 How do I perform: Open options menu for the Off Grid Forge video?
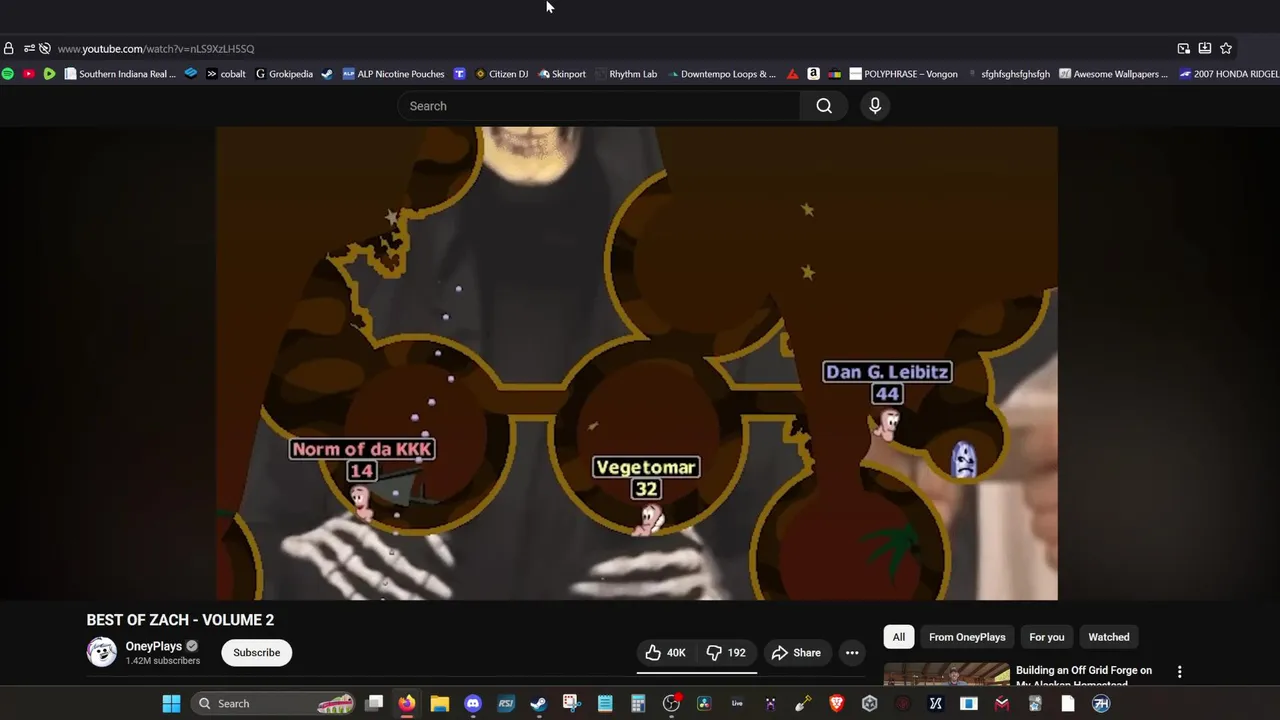click(1179, 672)
